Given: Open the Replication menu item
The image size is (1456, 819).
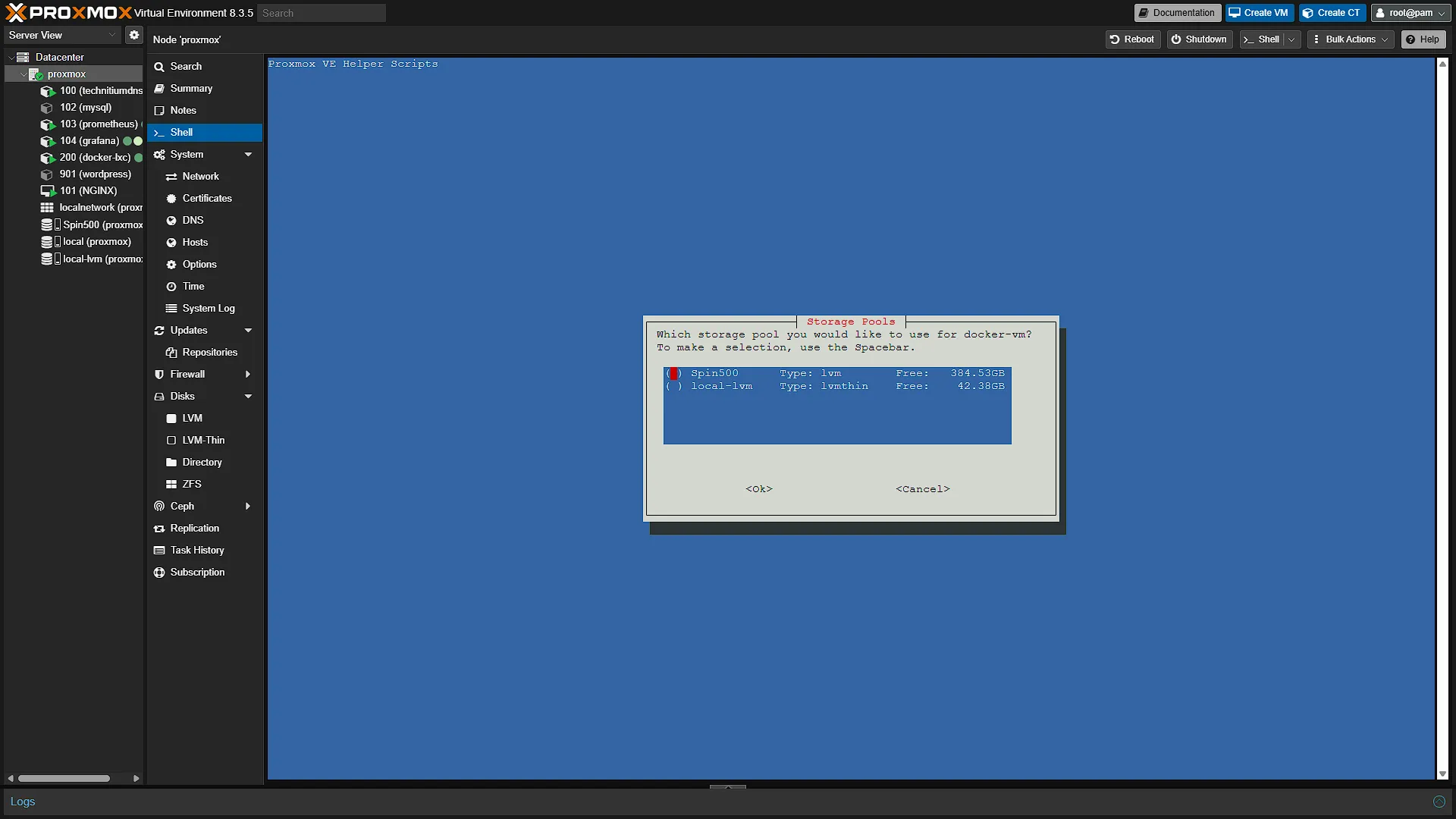Looking at the screenshot, I should click(x=205, y=529).
